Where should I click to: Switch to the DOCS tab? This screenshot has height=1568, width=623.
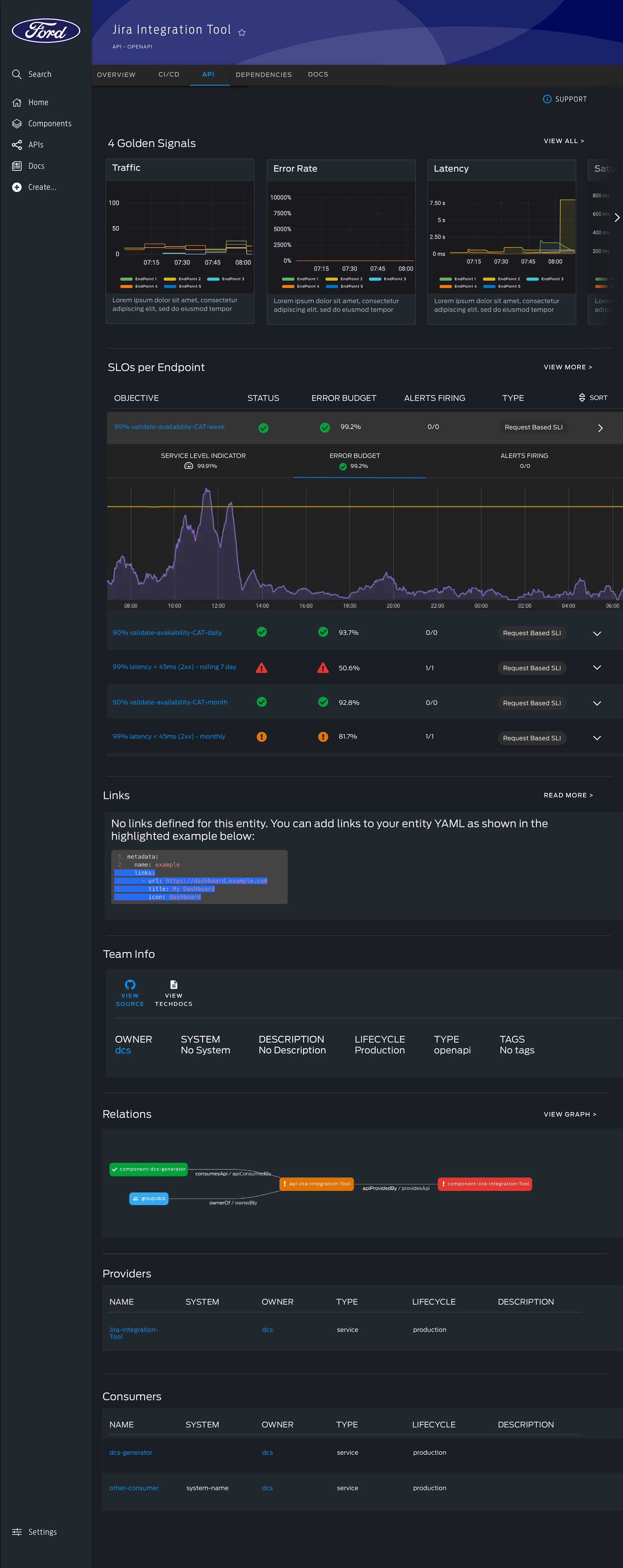318,75
